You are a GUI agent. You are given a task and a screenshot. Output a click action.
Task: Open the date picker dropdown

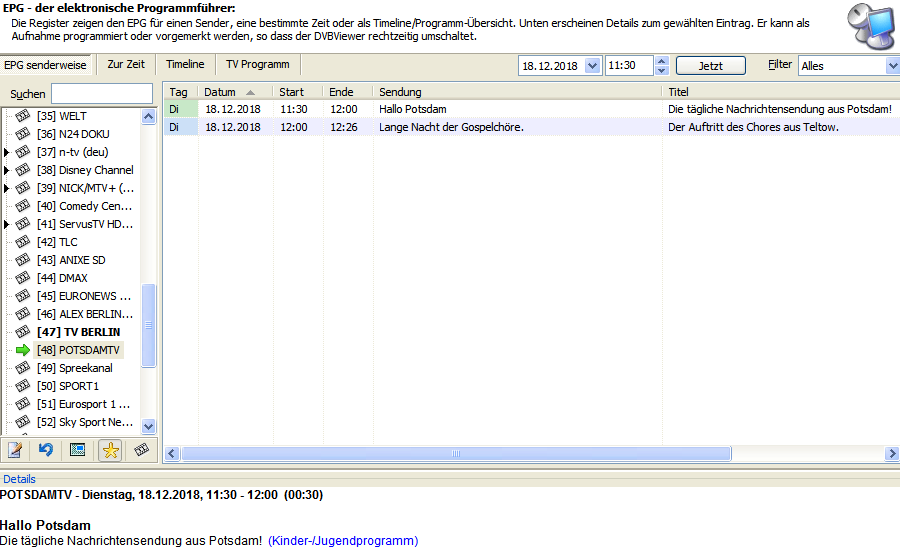pyautogui.click(x=592, y=66)
